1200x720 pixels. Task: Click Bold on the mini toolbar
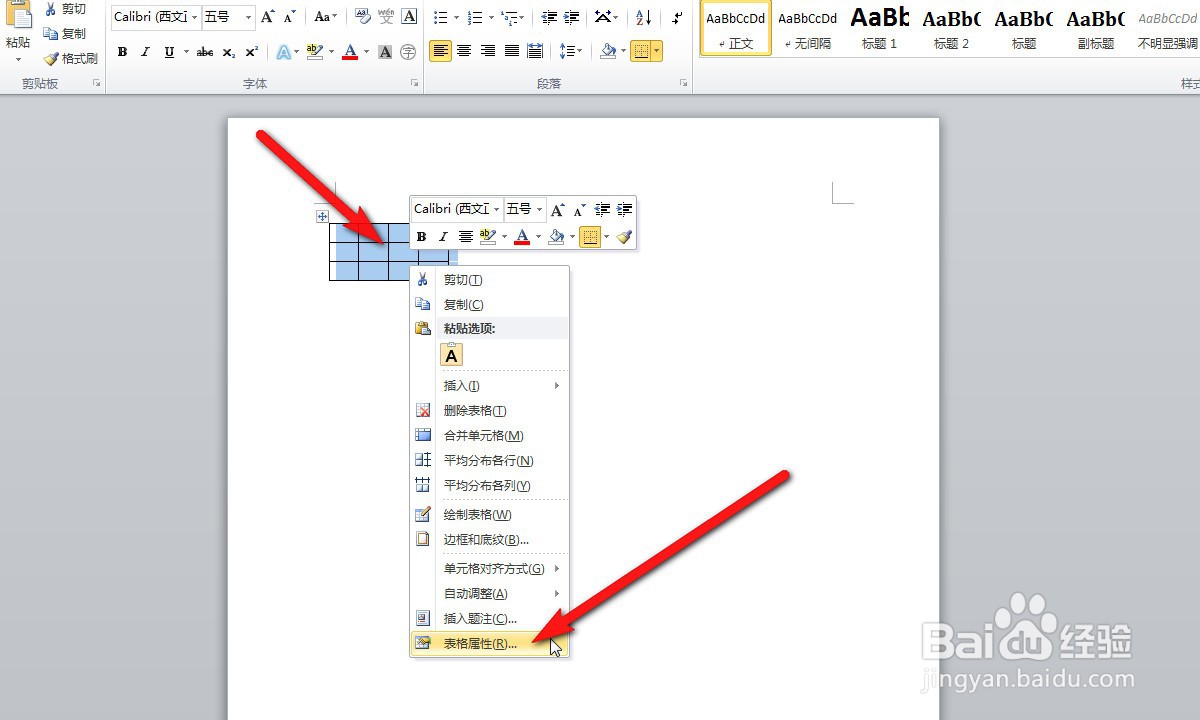[421, 237]
